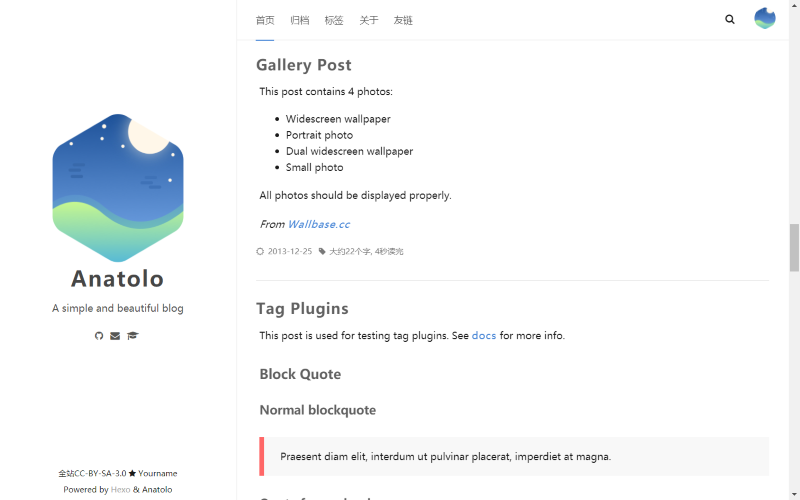800x500 pixels.
Task: Open the 归档 archives menu item
Action: [299, 20]
